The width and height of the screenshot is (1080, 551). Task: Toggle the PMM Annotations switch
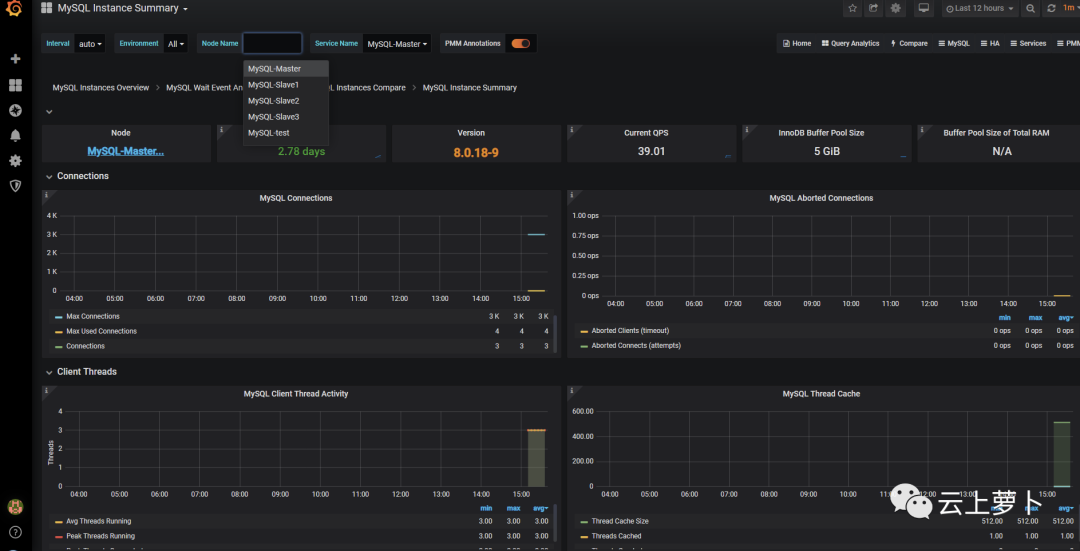pyautogui.click(x=521, y=43)
